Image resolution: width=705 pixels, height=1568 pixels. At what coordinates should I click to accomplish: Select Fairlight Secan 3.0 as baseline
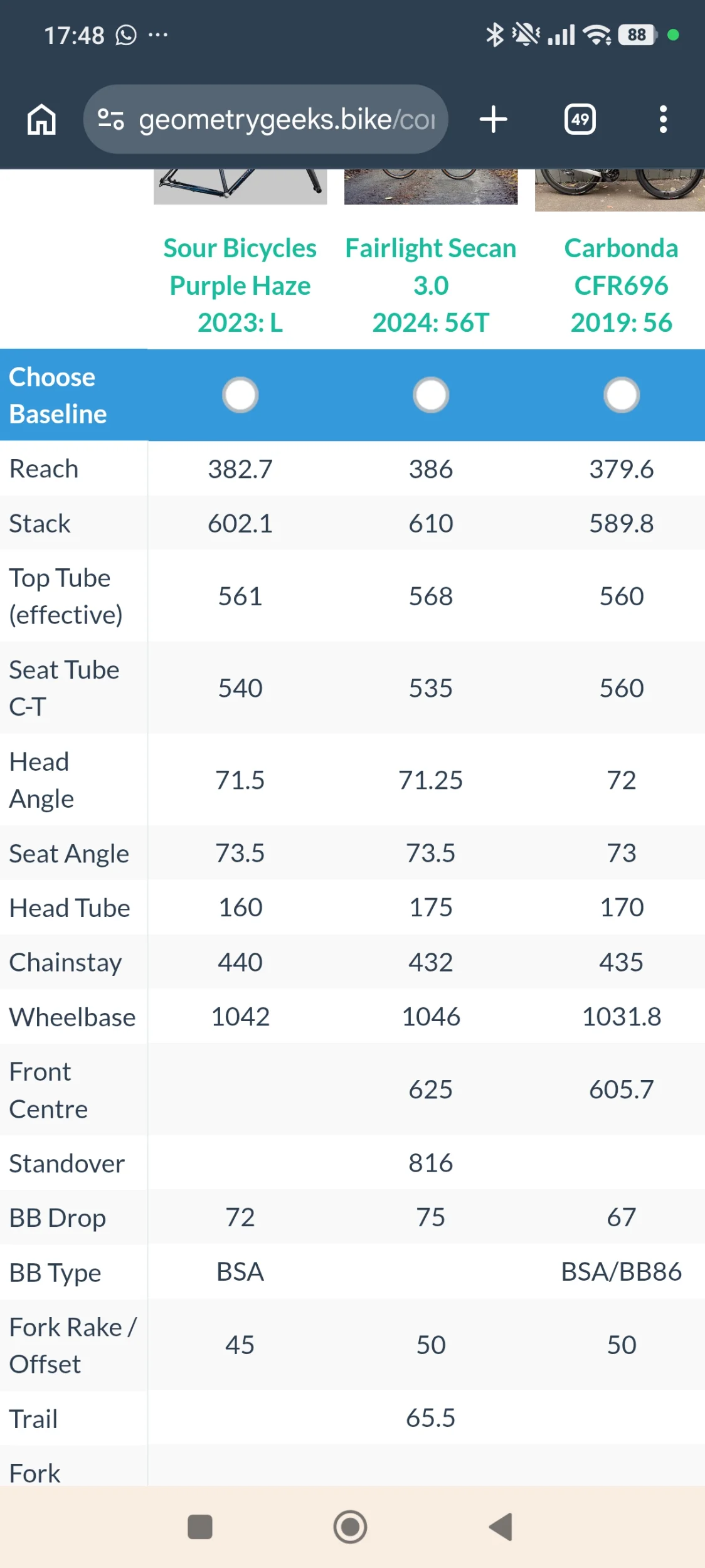coord(431,395)
